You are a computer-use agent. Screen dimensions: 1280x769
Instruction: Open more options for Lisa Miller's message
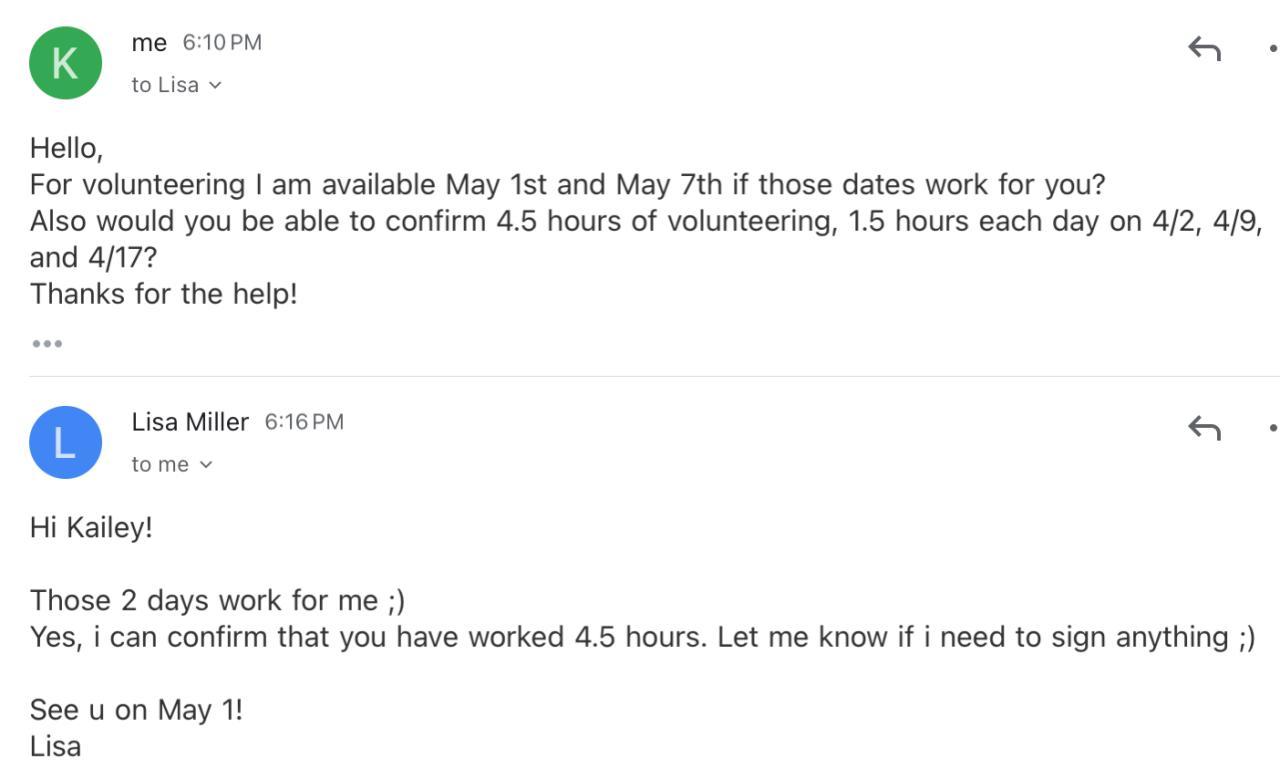pos(1273,428)
